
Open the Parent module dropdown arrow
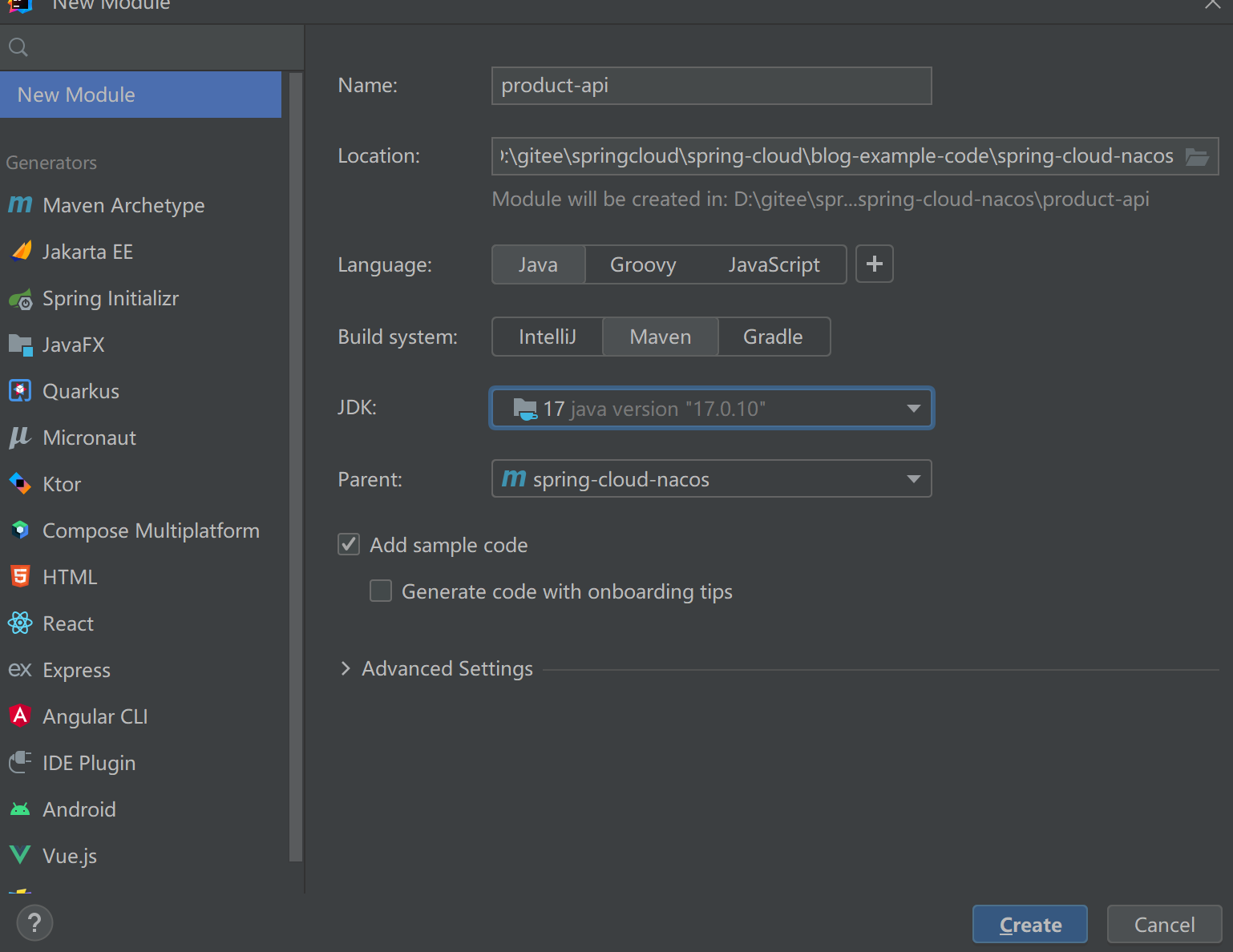[x=913, y=479]
